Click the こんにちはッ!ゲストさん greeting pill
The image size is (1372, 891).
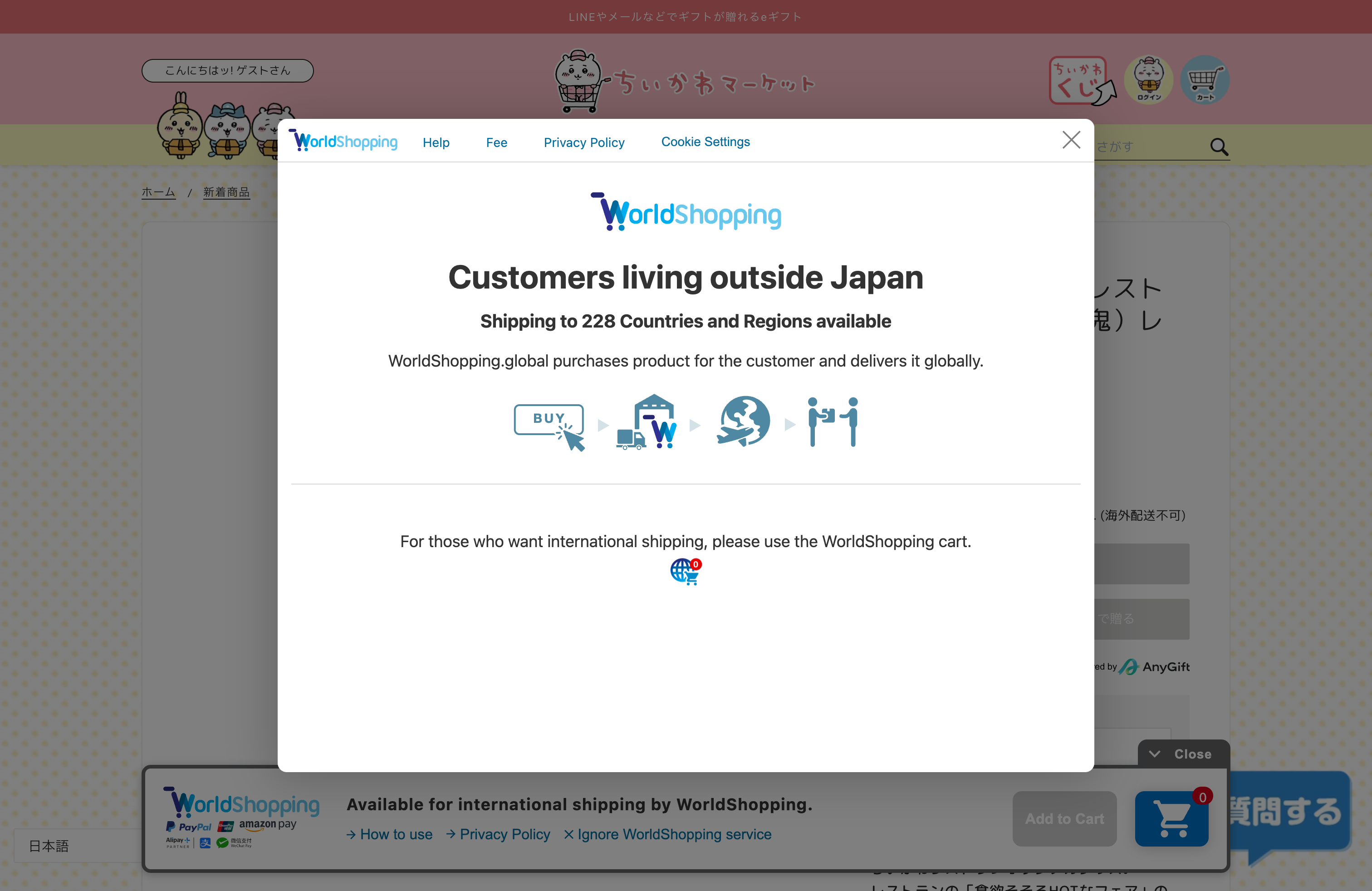click(x=227, y=70)
